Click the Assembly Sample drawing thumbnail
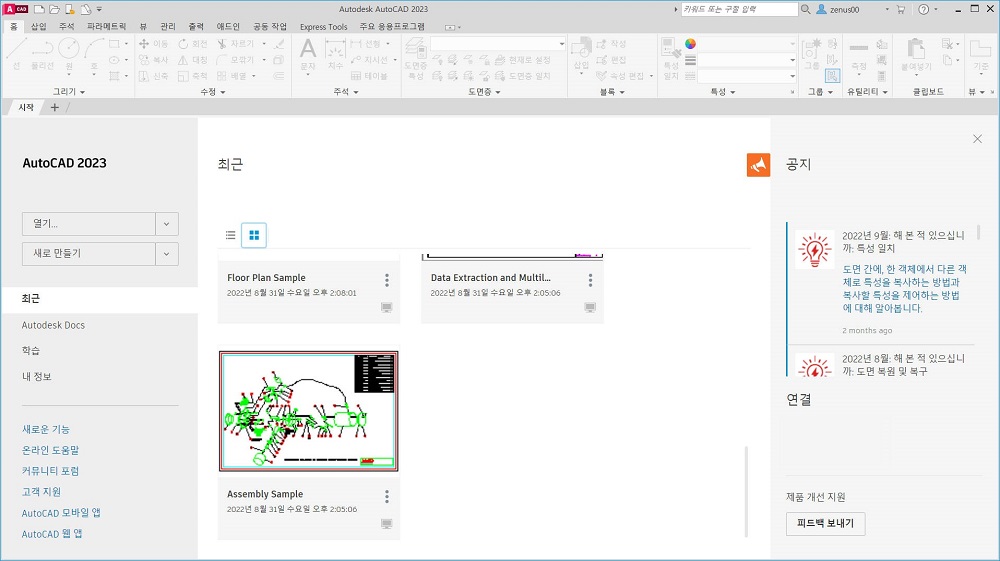Viewport: 1000px width, 561px height. (x=309, y=411)
